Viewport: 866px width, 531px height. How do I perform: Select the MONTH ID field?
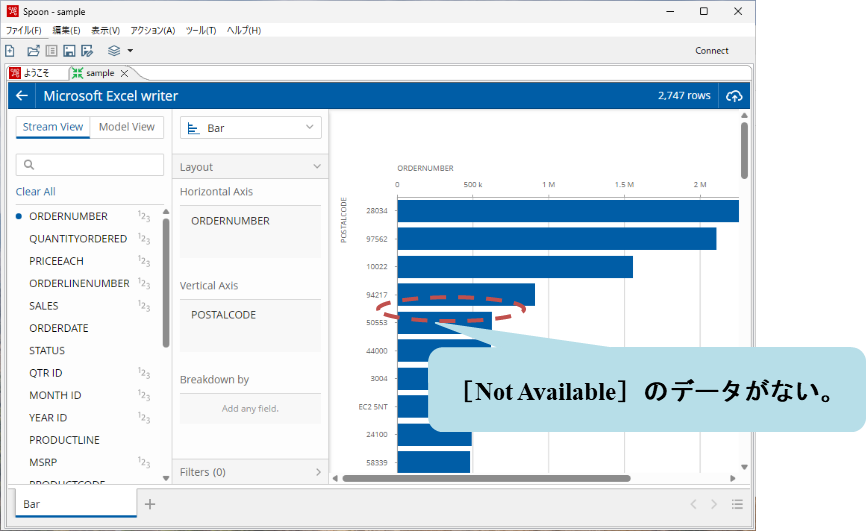(55, 396)
